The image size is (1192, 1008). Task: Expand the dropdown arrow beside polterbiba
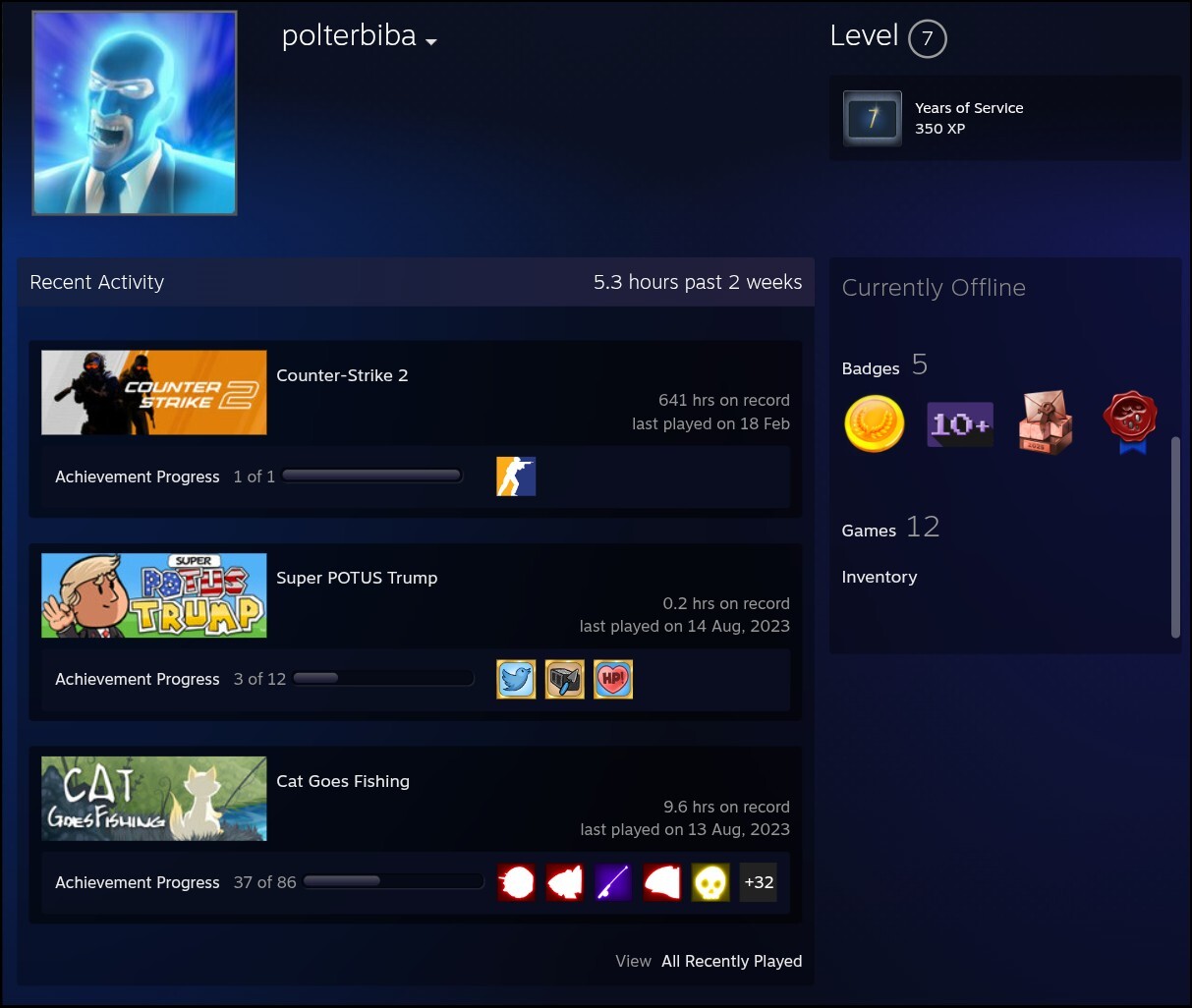pyautogui.click(x=431, y=41)
